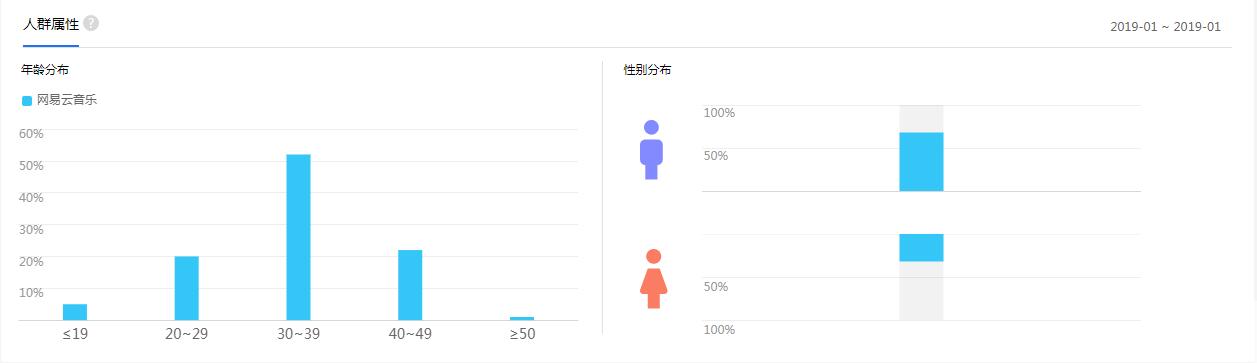Toggle the 网易云音乐 legend swatch
This screenshot has width=1257, height=363.
coord(27,100)
